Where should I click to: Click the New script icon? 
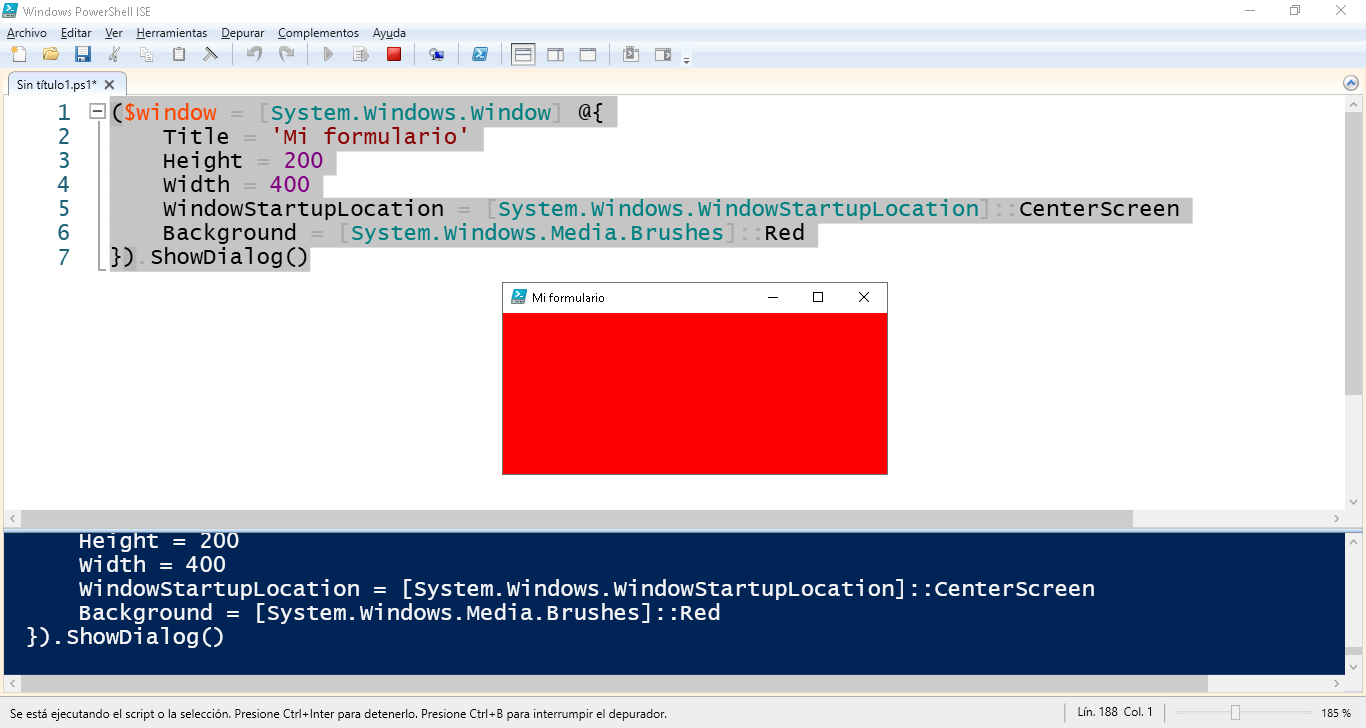[x=18, y=54]
